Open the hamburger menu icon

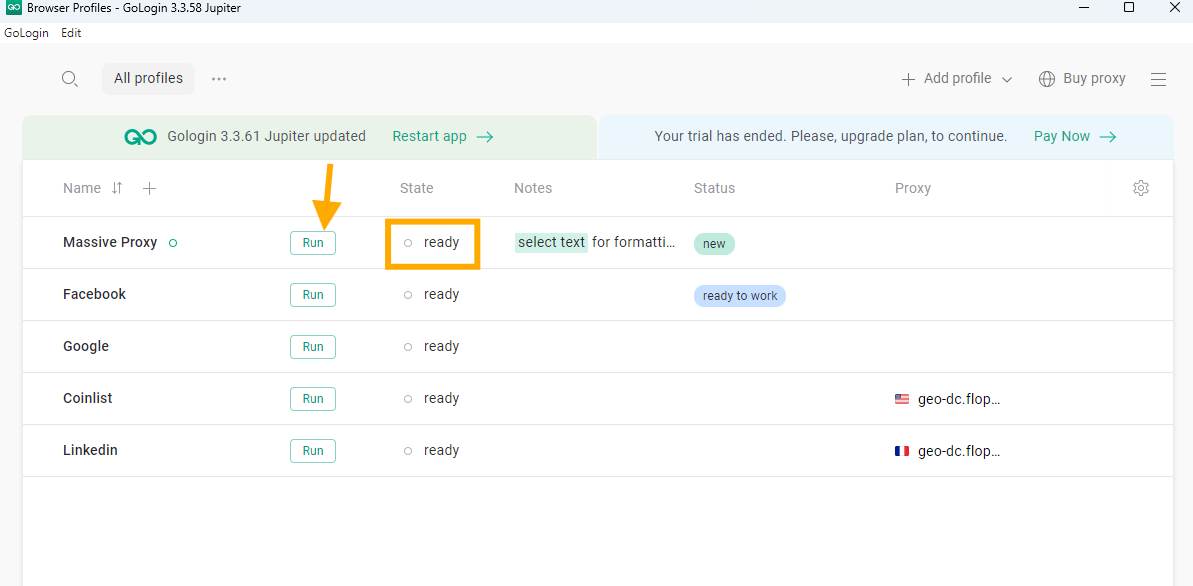click(1158, 79)
